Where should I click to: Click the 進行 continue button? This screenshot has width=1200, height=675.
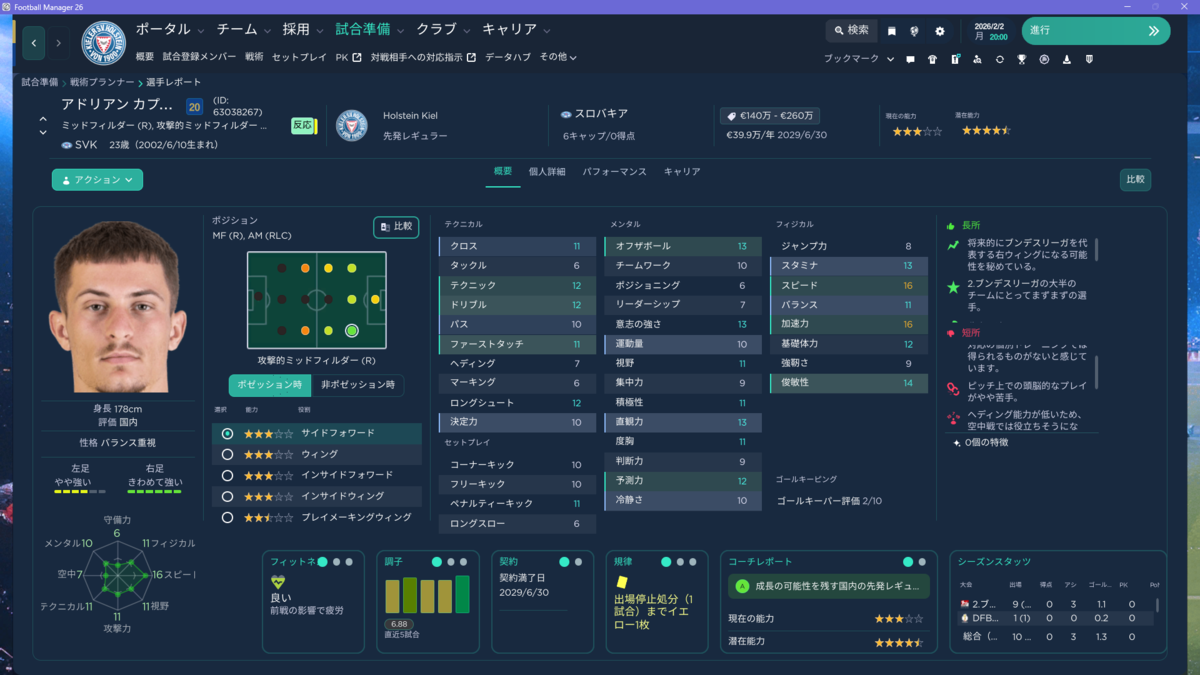(x=1095, y=31)
